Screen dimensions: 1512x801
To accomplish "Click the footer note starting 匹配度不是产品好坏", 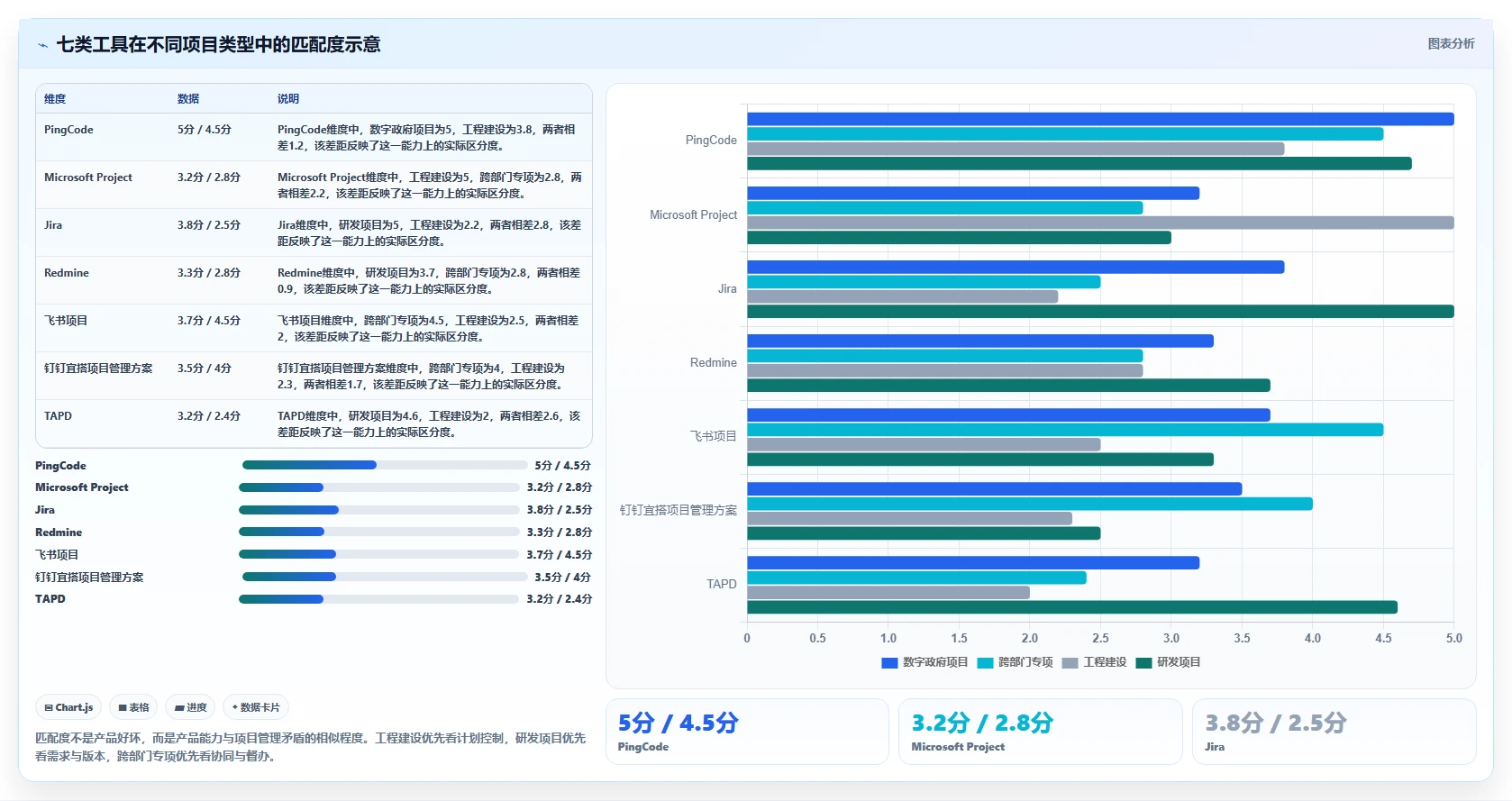I will tap(310, 747).
